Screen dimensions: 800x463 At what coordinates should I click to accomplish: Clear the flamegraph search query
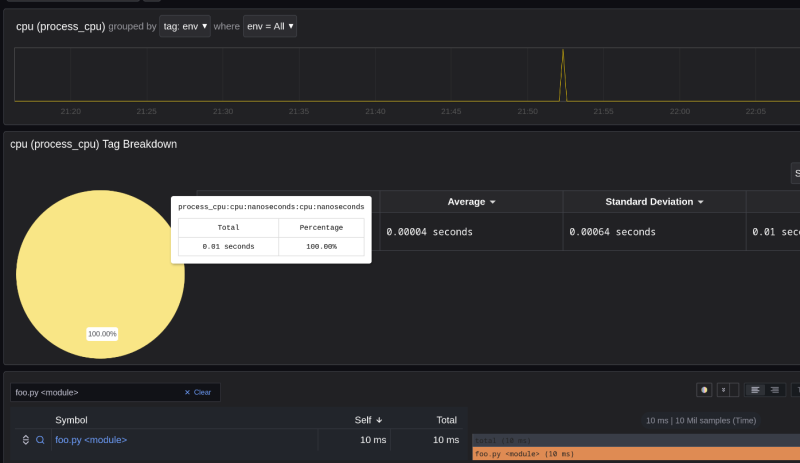tap(198, 392)
